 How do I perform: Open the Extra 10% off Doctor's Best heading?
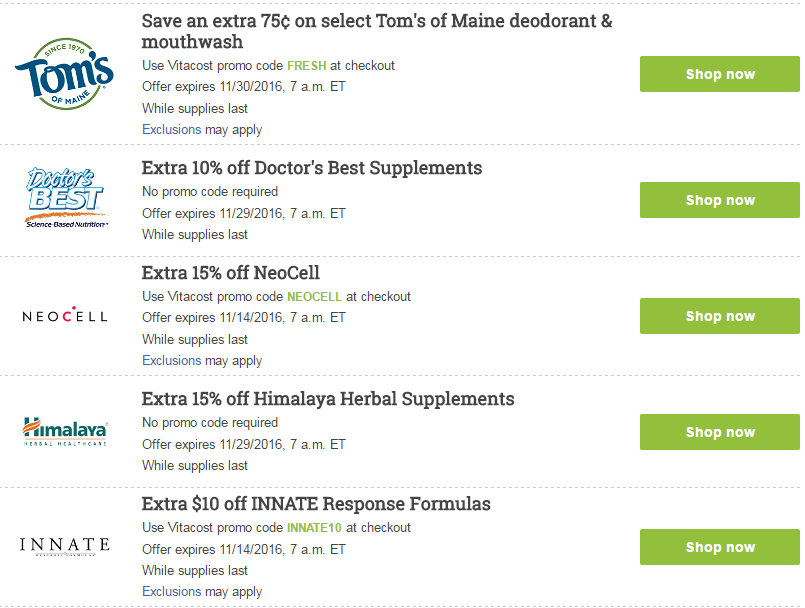coord(312,168)
